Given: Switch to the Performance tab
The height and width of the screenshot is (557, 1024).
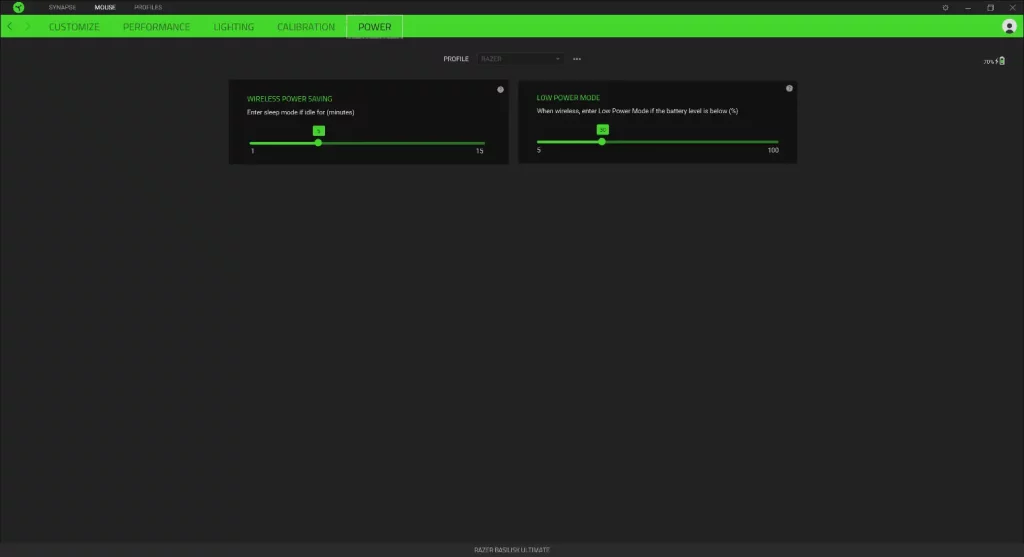Looking at the screenshot, I should [156, 27].
